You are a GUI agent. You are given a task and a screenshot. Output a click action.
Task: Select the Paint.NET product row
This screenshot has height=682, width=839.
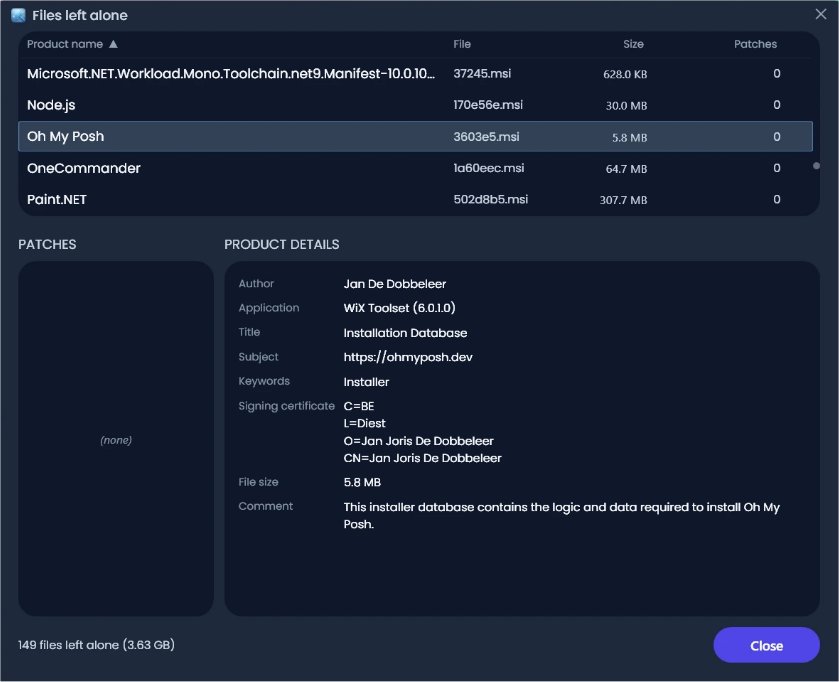[415, 200]
